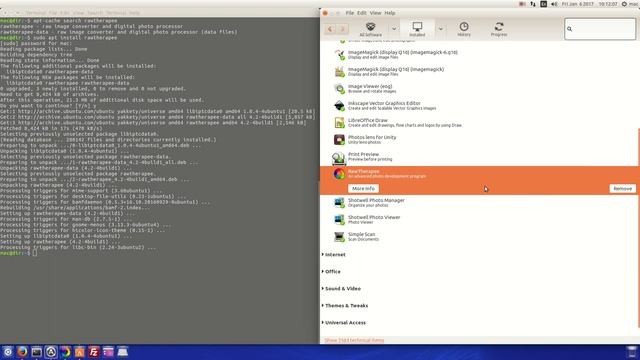Open the Terminal icon in the taskbar

[36, 352]
